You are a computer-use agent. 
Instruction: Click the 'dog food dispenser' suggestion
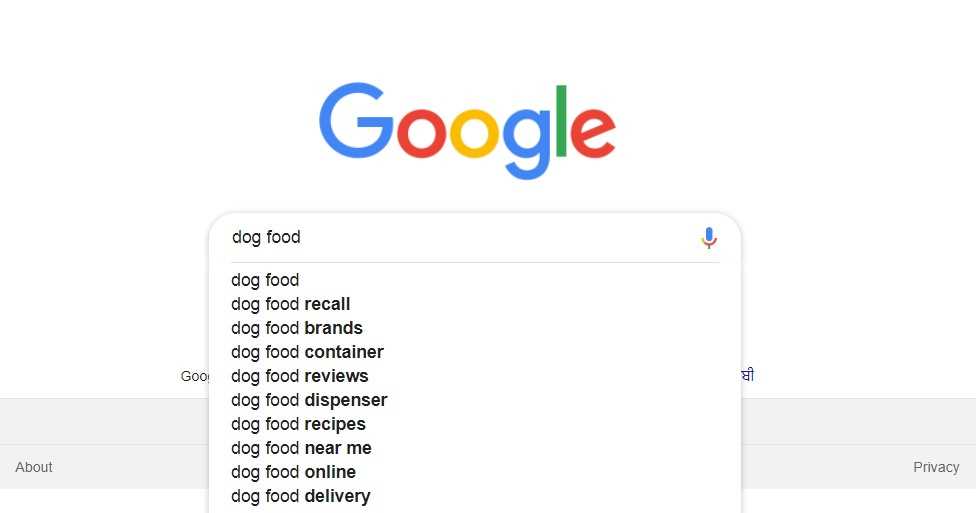(x=309, y=400)
